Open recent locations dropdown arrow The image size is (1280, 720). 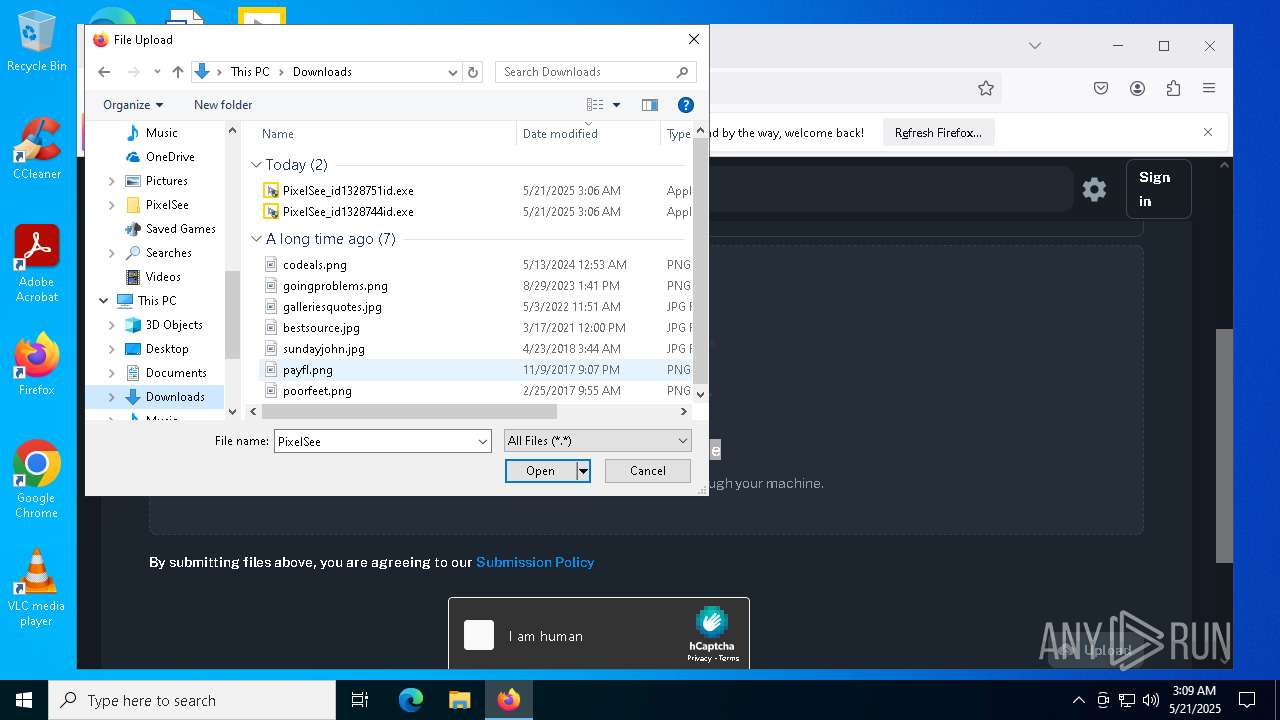[x=157, y=72]
